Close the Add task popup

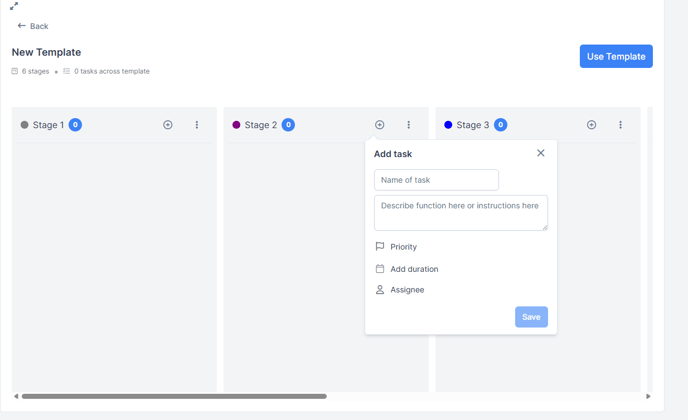pyautogui.click(x=541, y=153)
